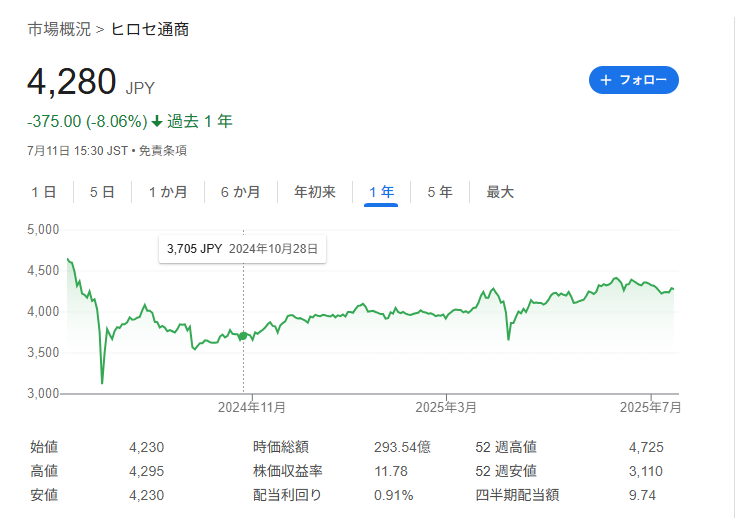Open the 市場概況 breadcrumb link

[59, 29]
